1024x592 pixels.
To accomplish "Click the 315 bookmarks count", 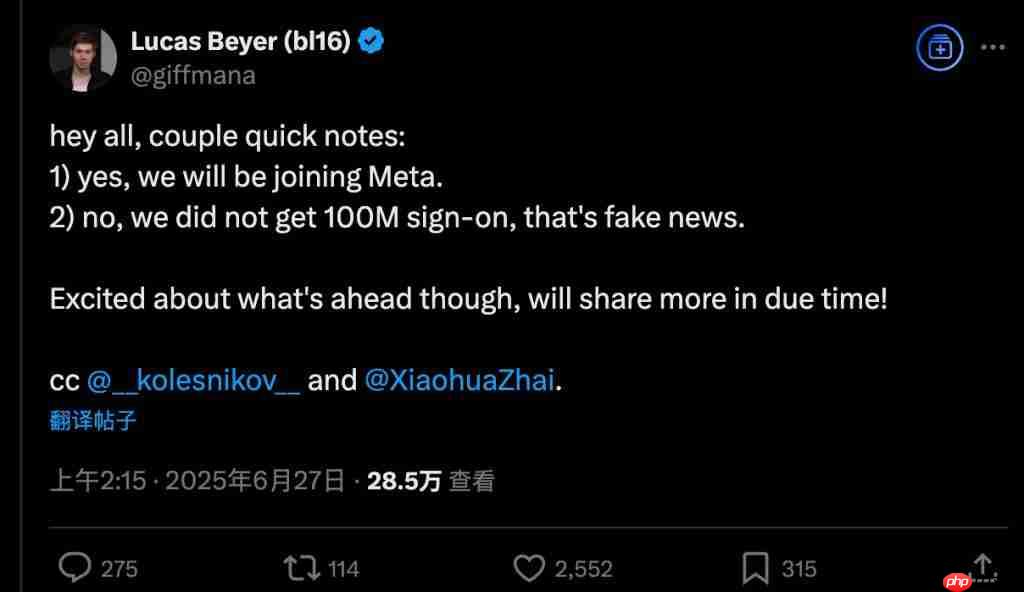I will coord(799,569).
